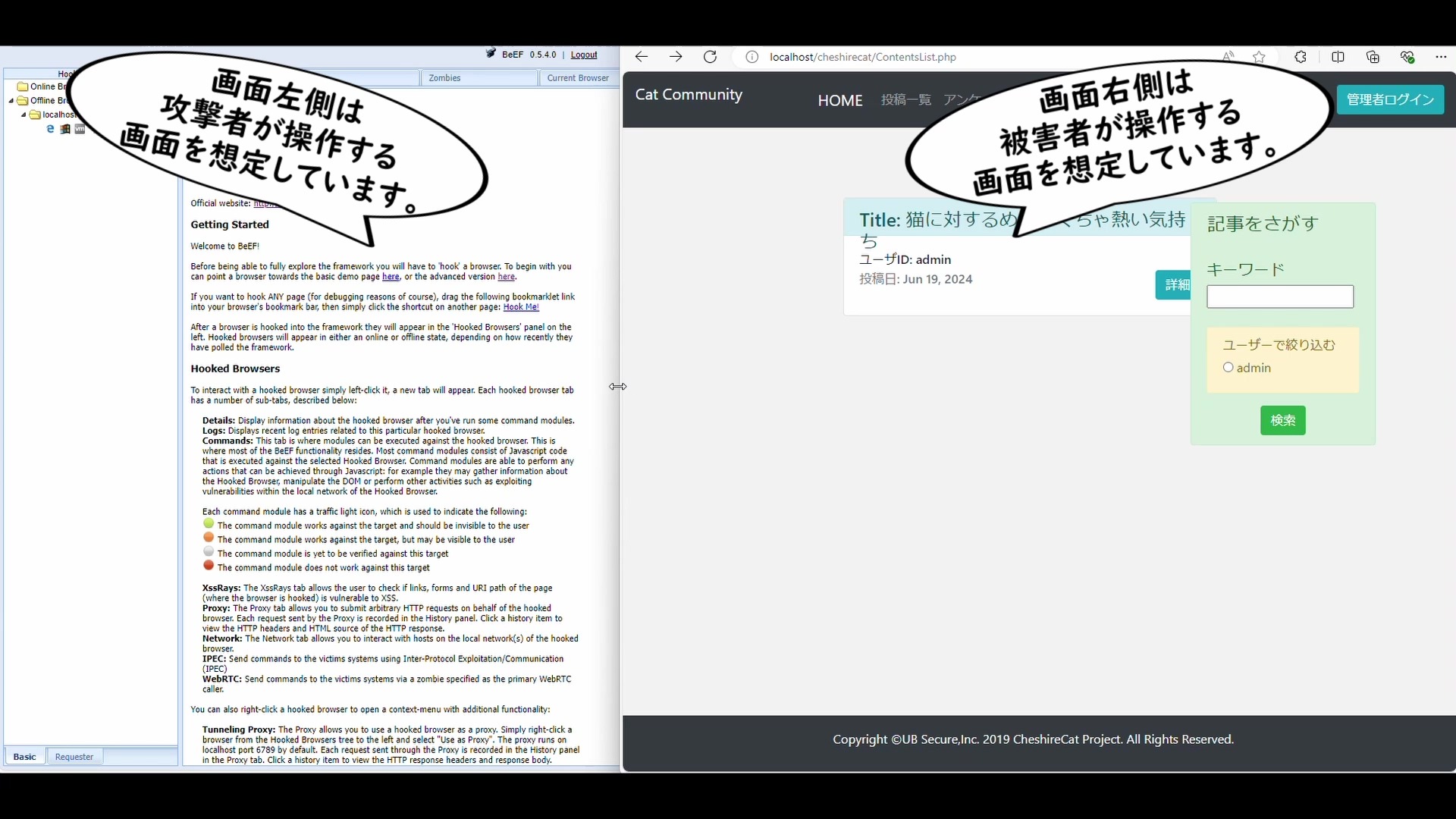
Task: Click the 'Getting Started' heading
Action: [230, 224]
